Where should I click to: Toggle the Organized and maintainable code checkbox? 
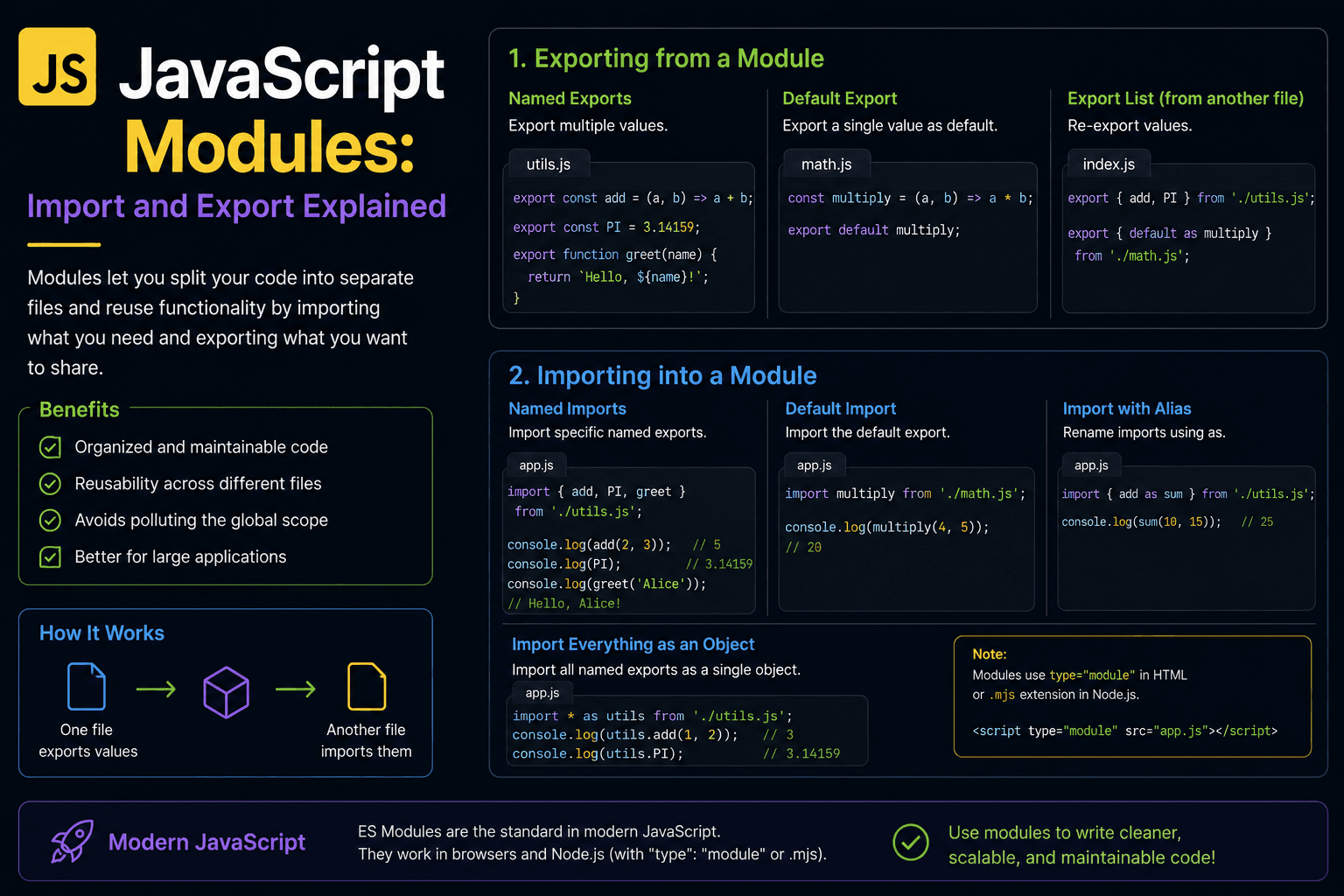(51, 447)
